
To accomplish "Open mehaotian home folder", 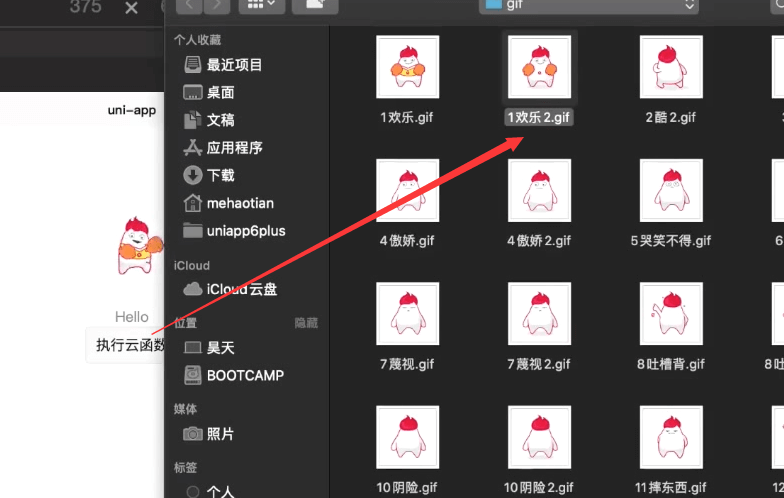I will click(x=228, y=203).
